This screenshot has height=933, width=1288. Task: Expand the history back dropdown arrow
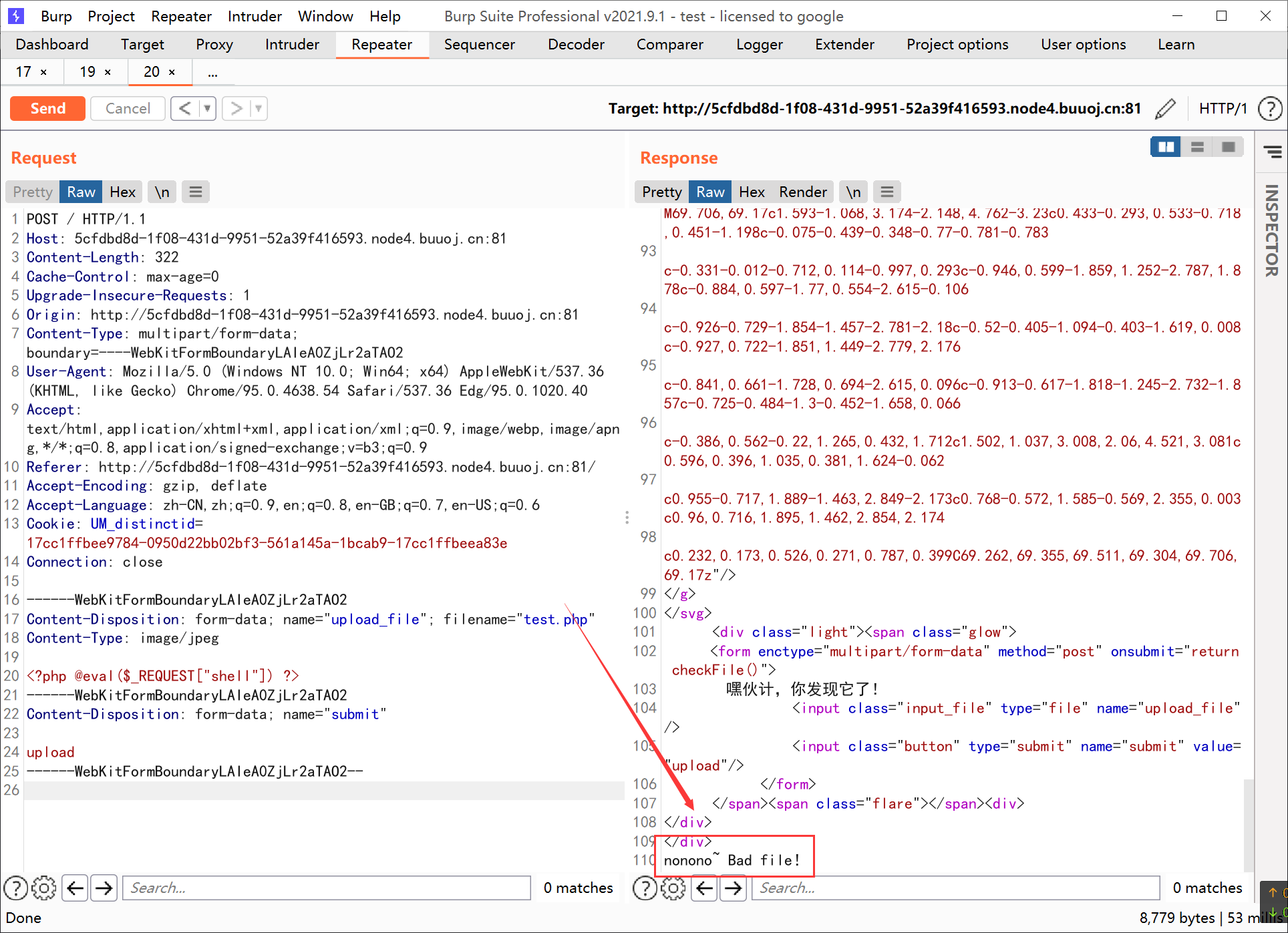(x=207, y=108)
